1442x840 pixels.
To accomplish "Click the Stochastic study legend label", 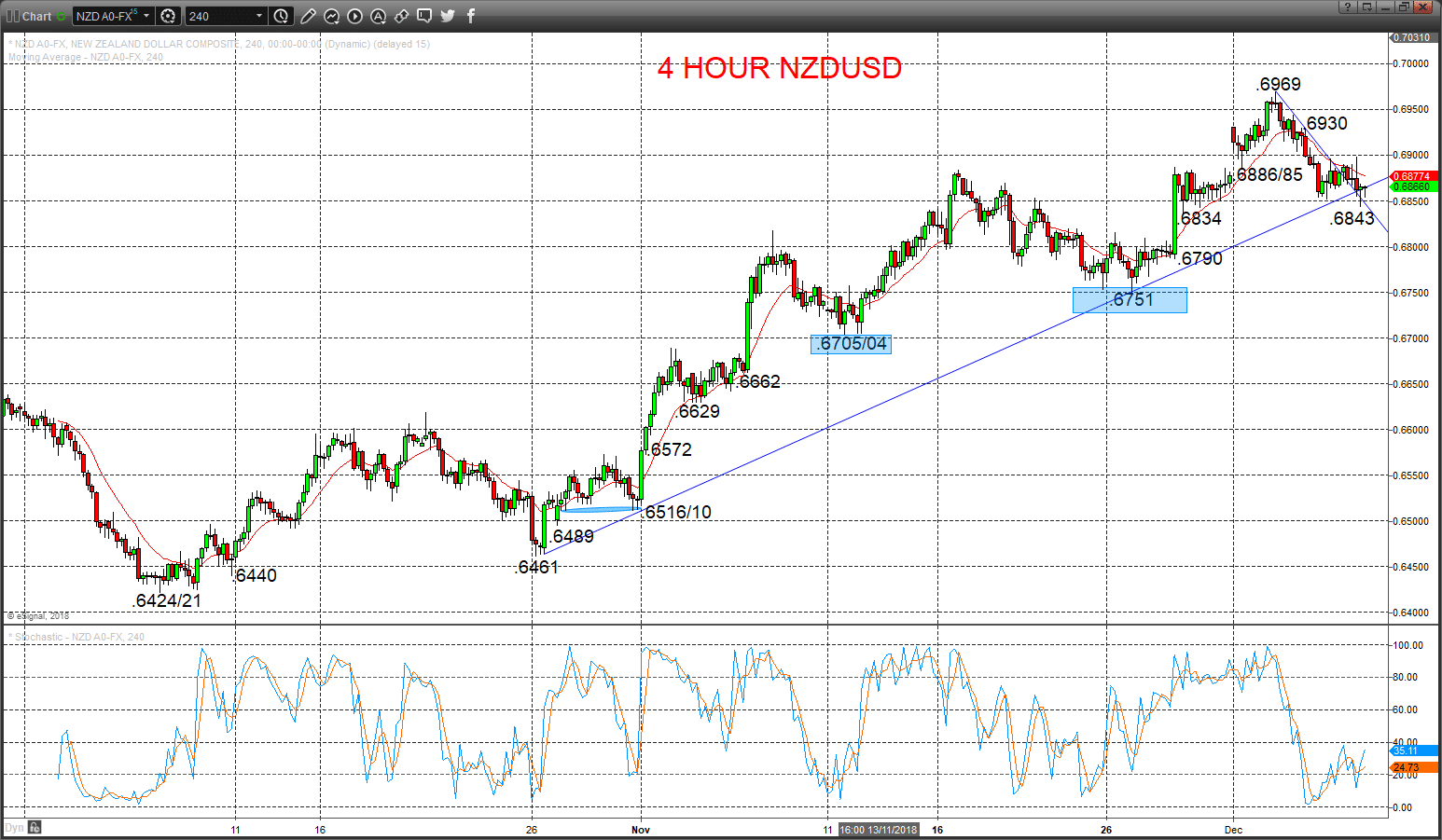I will [76, 637].
